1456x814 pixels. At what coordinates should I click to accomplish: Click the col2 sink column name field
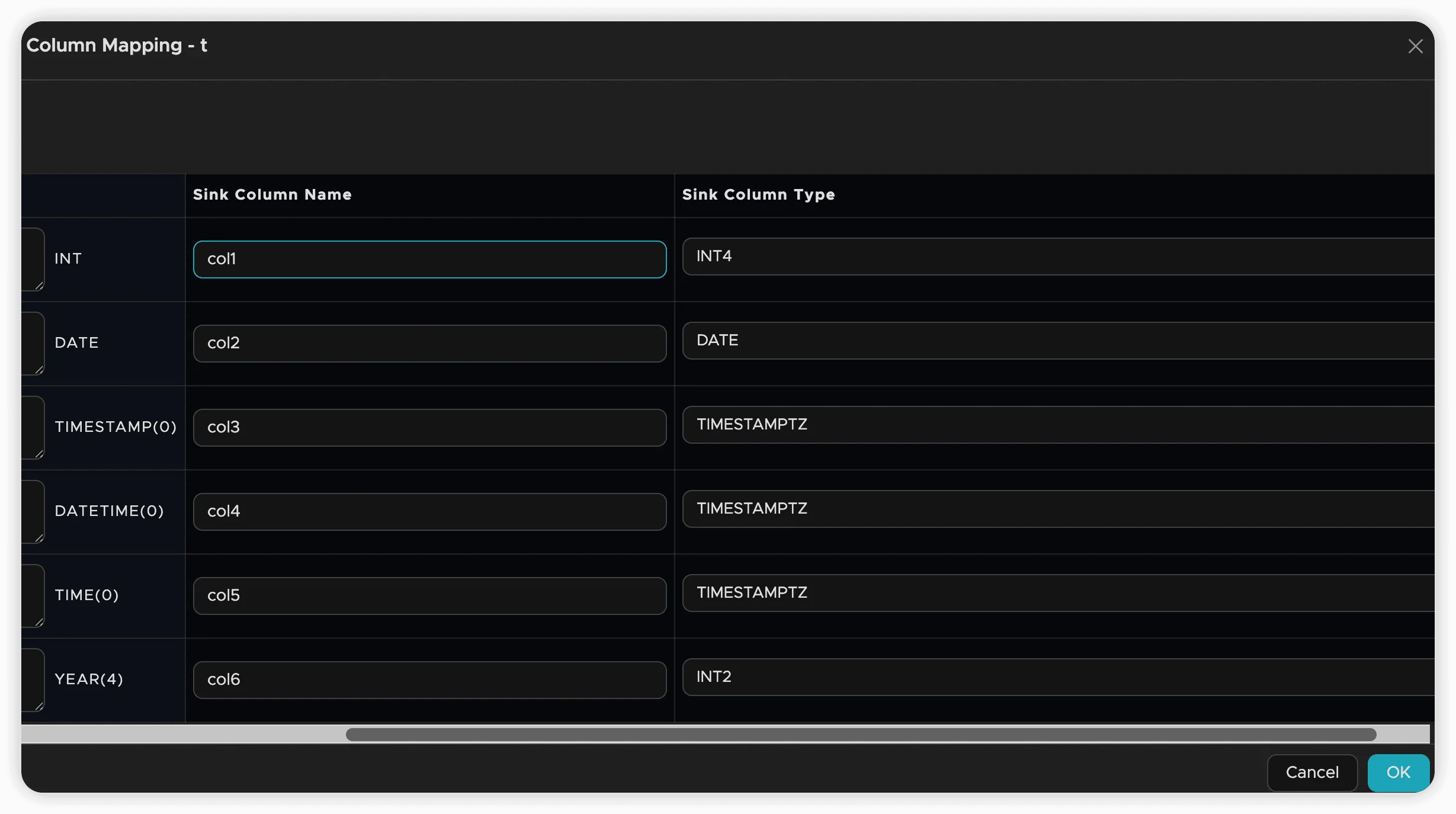coord(429,343)
